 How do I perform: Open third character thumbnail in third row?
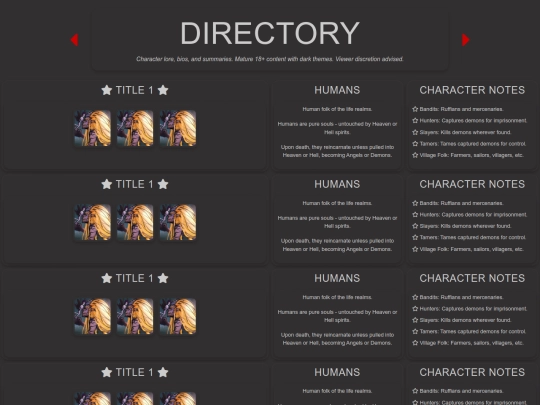pyautogui.click(x=178, y=316)
